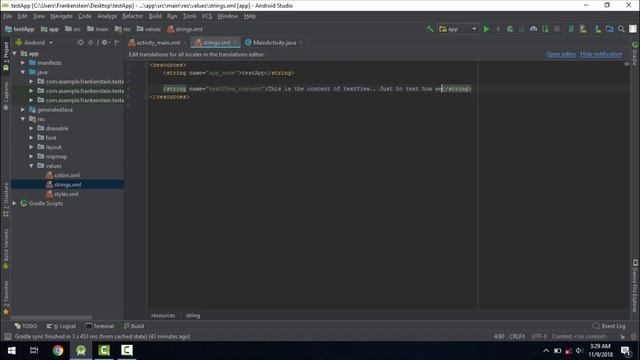Click the Sync Project with Gradle icon
Viewport: 640px width, 360px height.
tap(571, 29)
